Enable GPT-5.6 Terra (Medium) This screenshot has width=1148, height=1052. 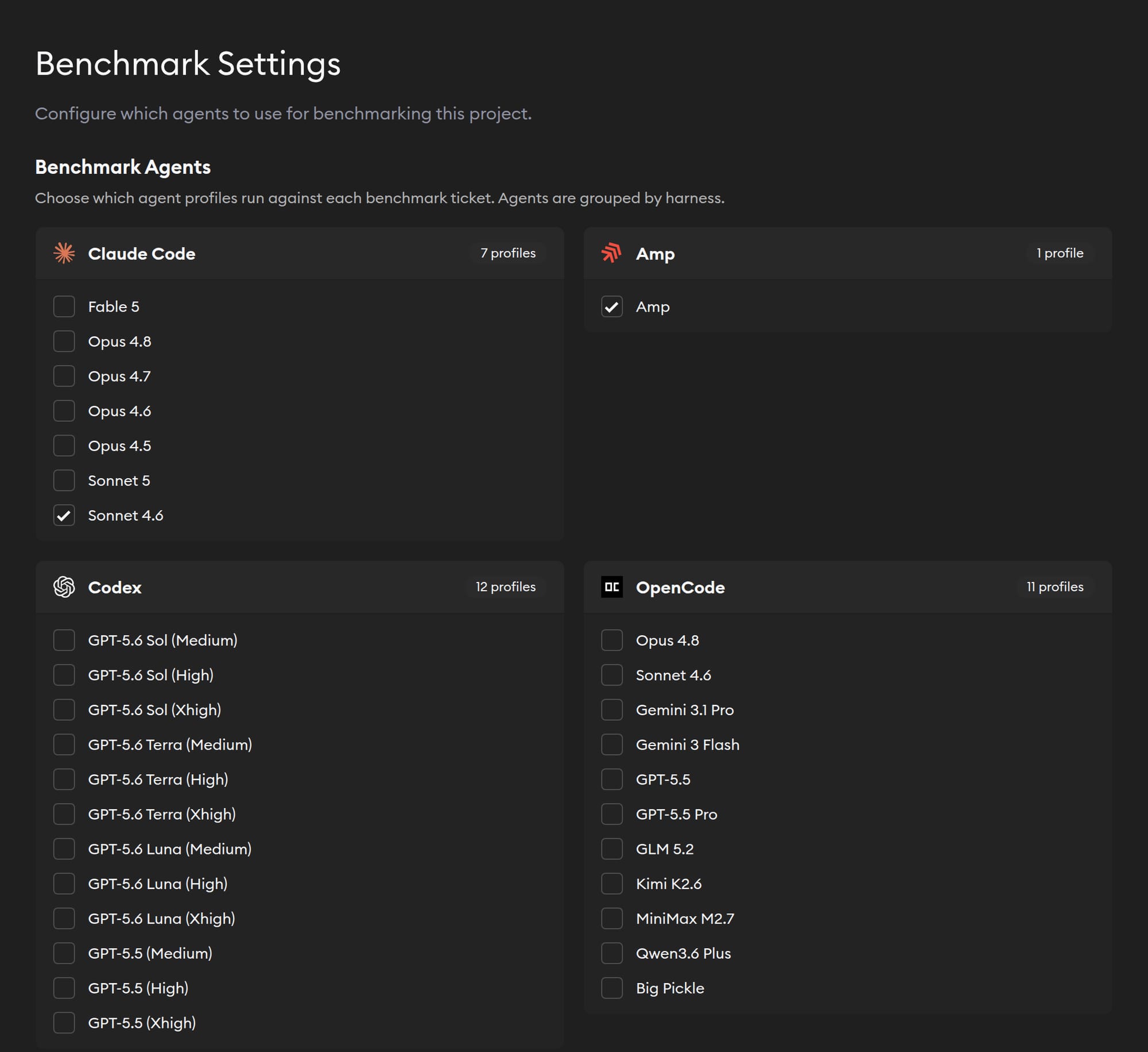pos(64,744)
